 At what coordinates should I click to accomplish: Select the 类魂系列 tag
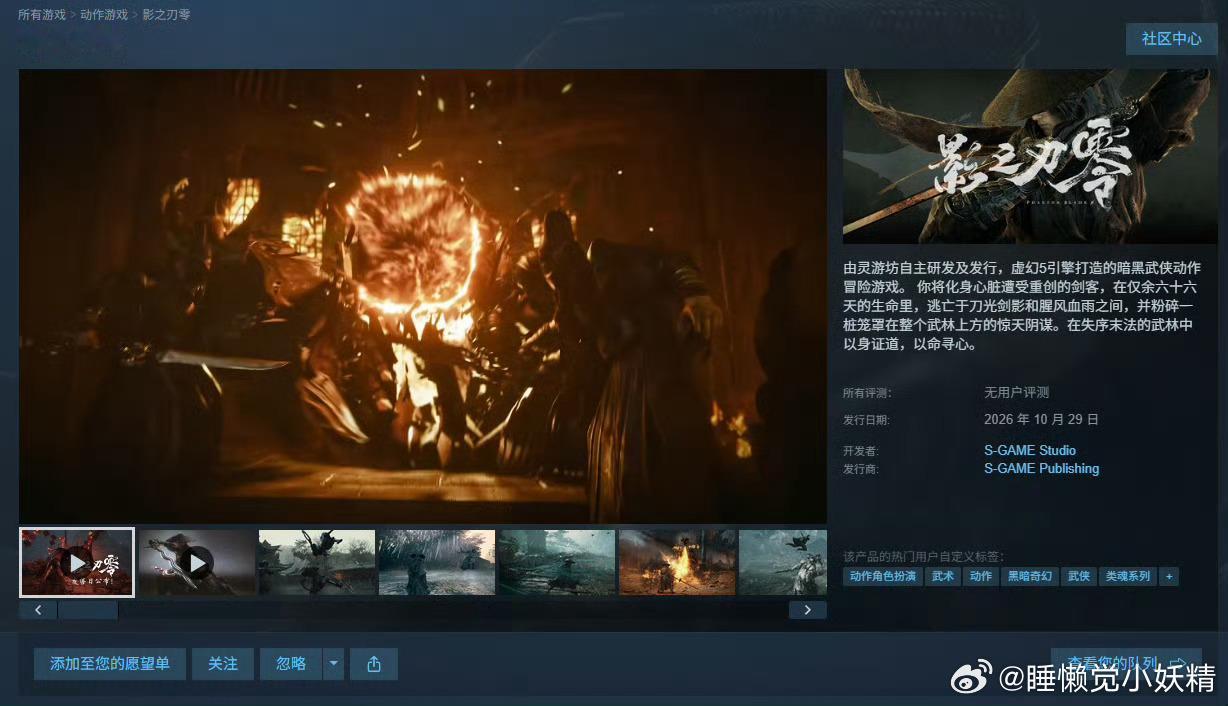click(1127, 577)
